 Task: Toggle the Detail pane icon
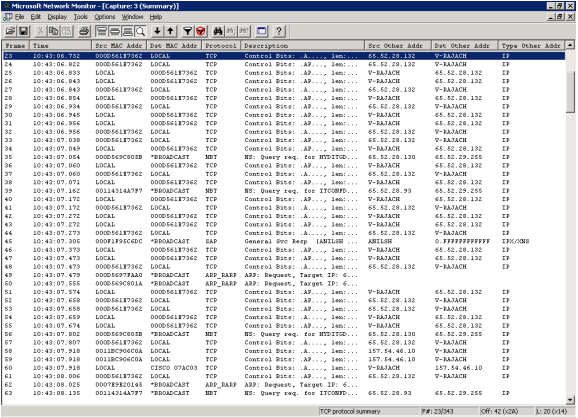pyautogui.click(x=115, y=31)
